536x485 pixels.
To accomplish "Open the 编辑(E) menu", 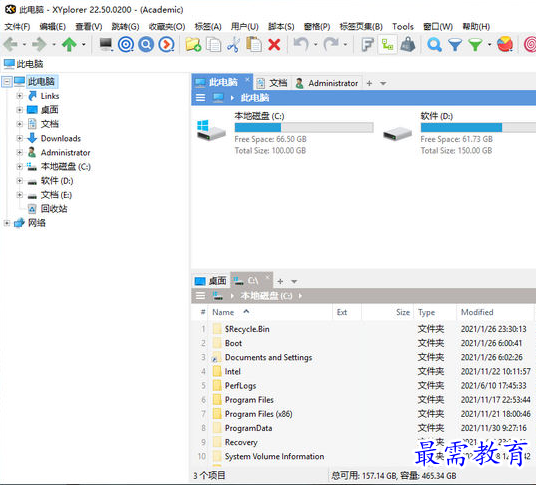I will point(53,27).
